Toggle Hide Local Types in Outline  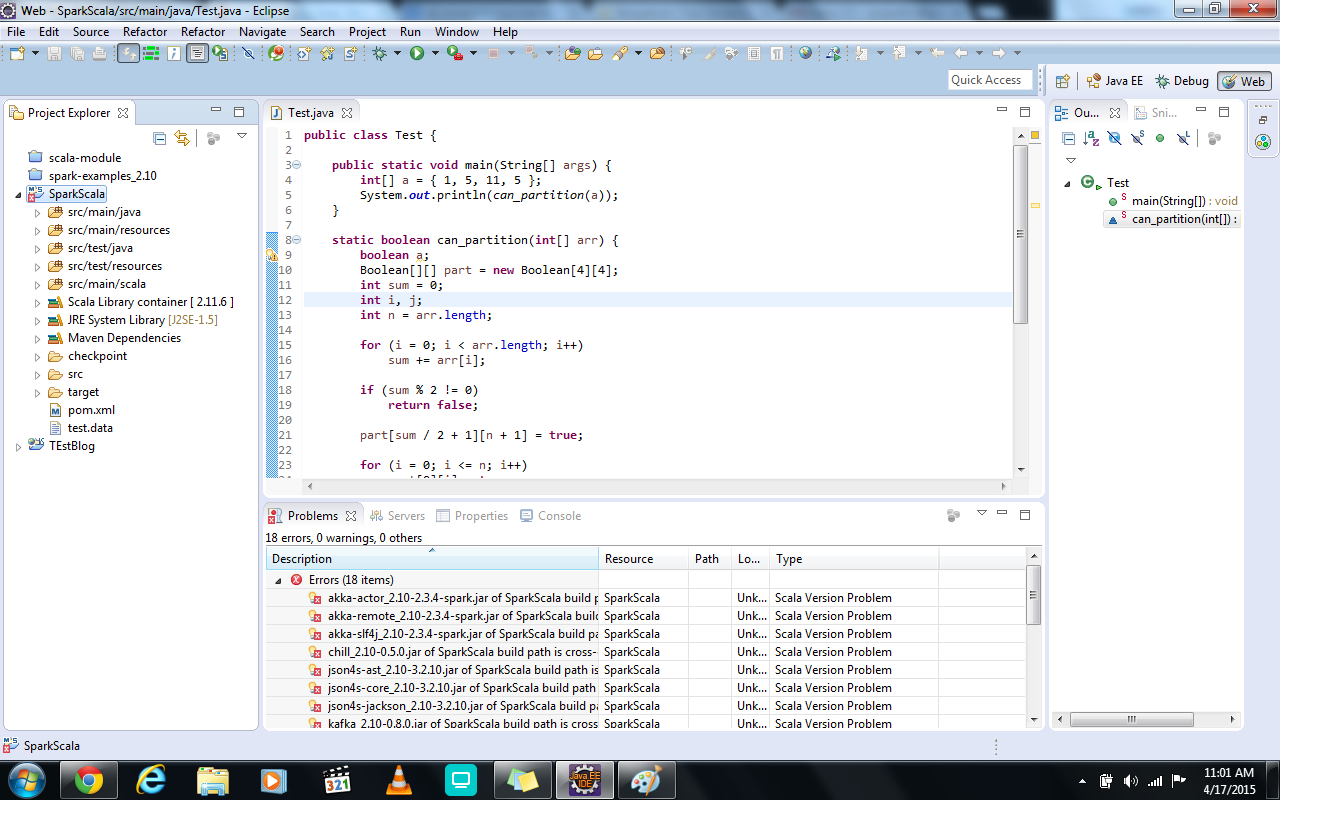click(x=1183, y=137)
